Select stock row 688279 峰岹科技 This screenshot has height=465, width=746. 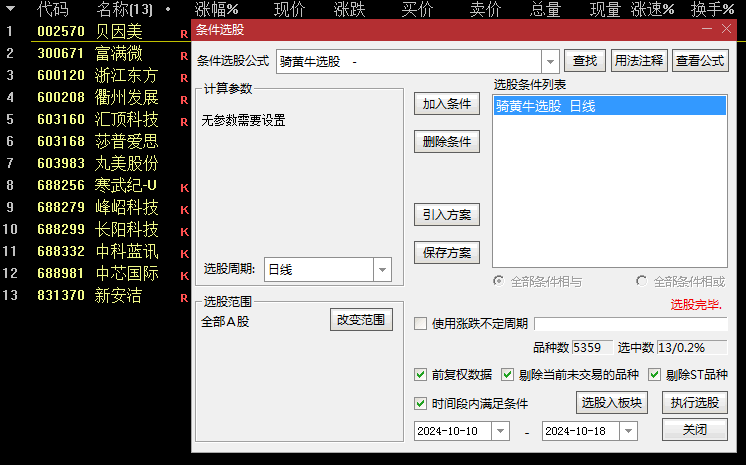pyautogui.click(x=95, y=207)
